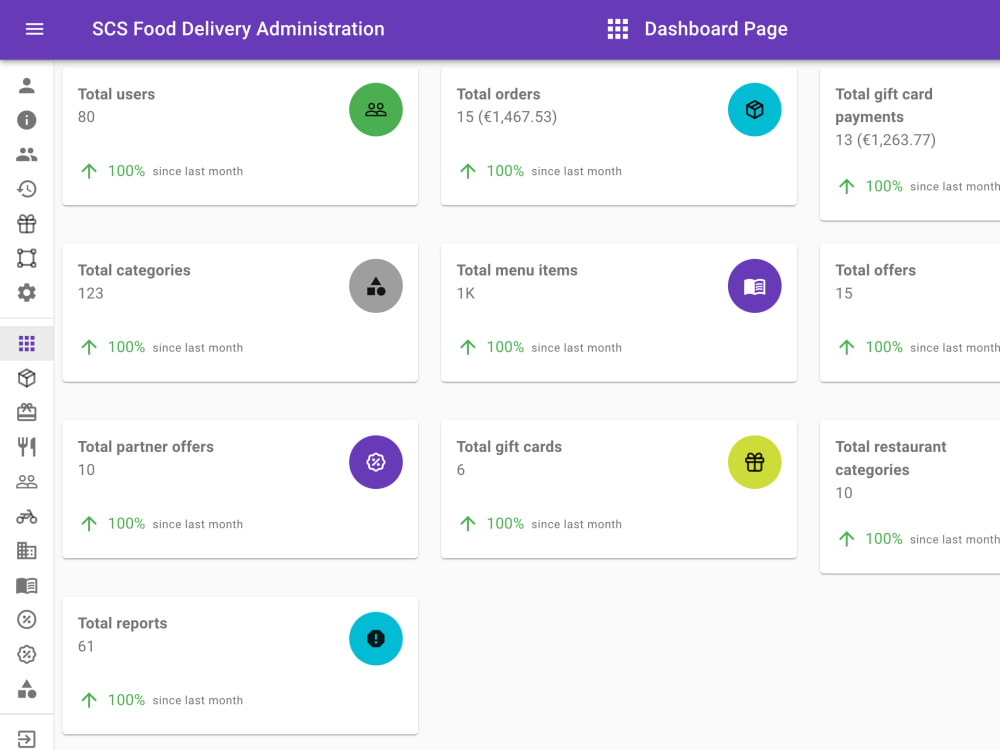
Task: Click the Total partner offers card title
Action: tap(145, 446)
